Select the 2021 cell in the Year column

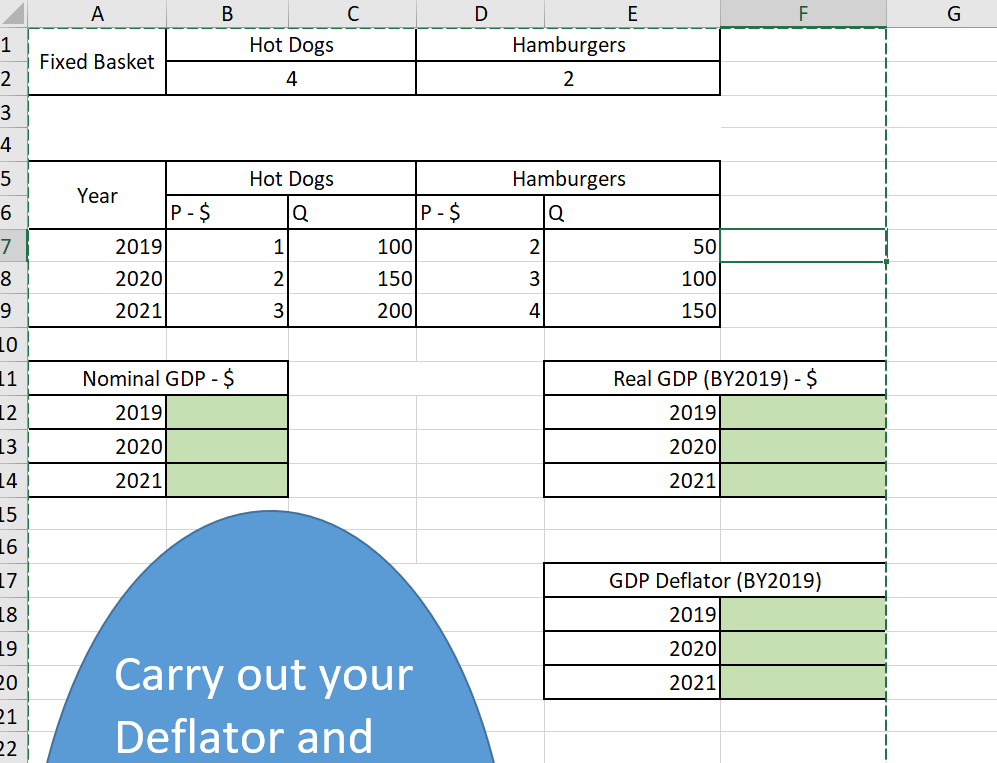coord(97,310)
